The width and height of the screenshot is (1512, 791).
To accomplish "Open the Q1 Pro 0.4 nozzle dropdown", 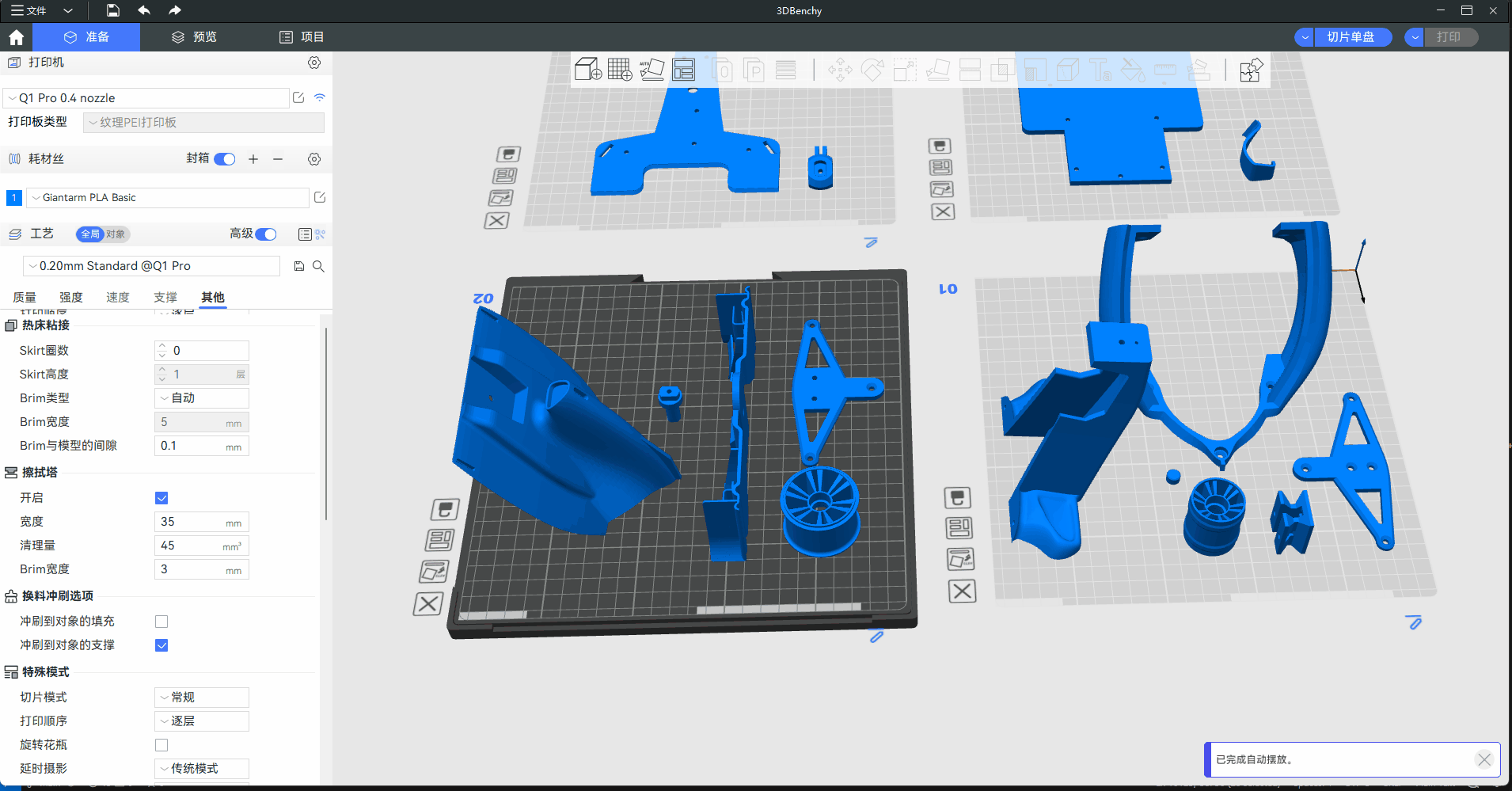I will 146,98.
